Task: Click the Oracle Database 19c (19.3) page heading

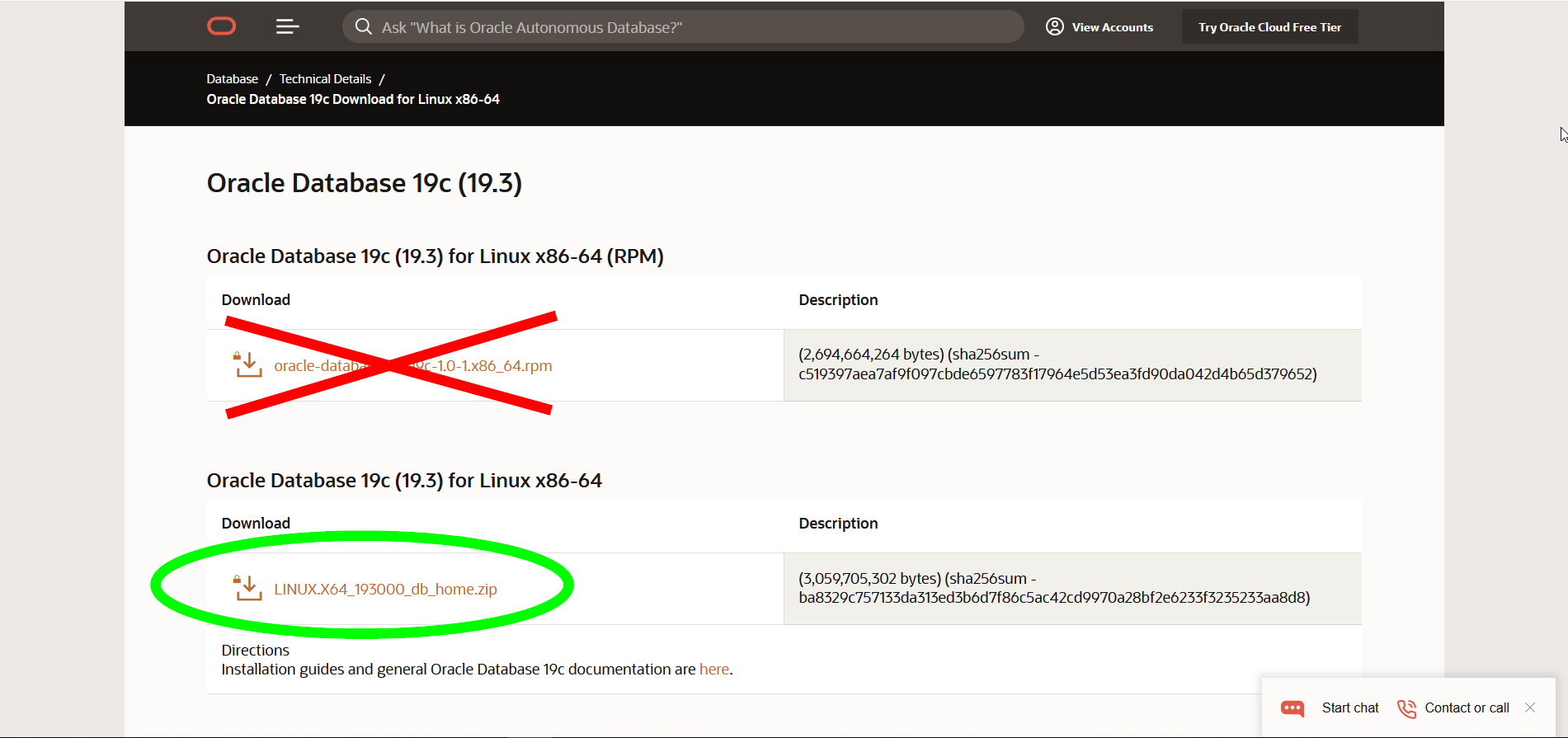Action: 364,183
